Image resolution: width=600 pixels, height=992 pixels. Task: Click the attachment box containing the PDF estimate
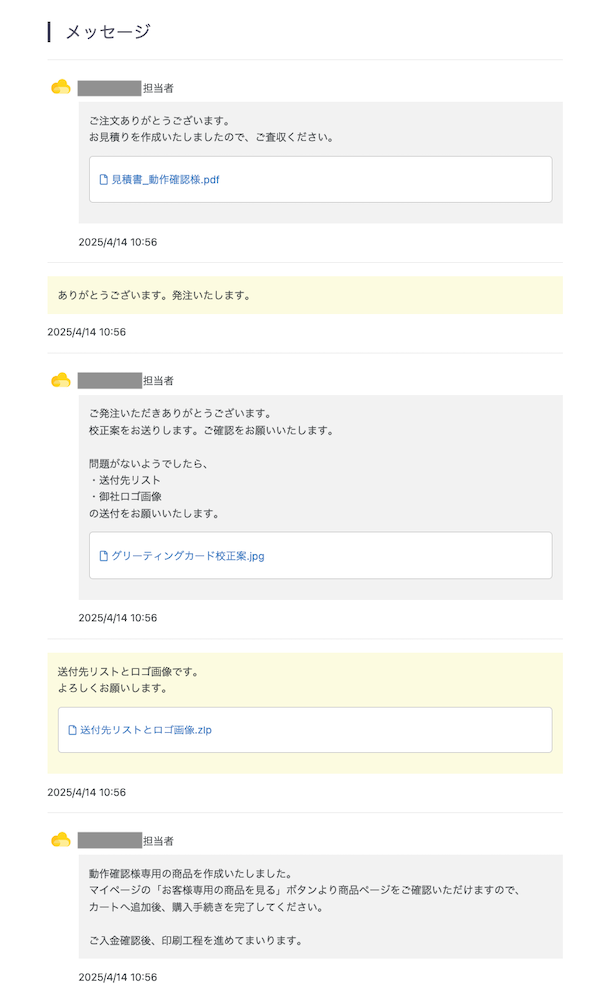coord(320,180)
